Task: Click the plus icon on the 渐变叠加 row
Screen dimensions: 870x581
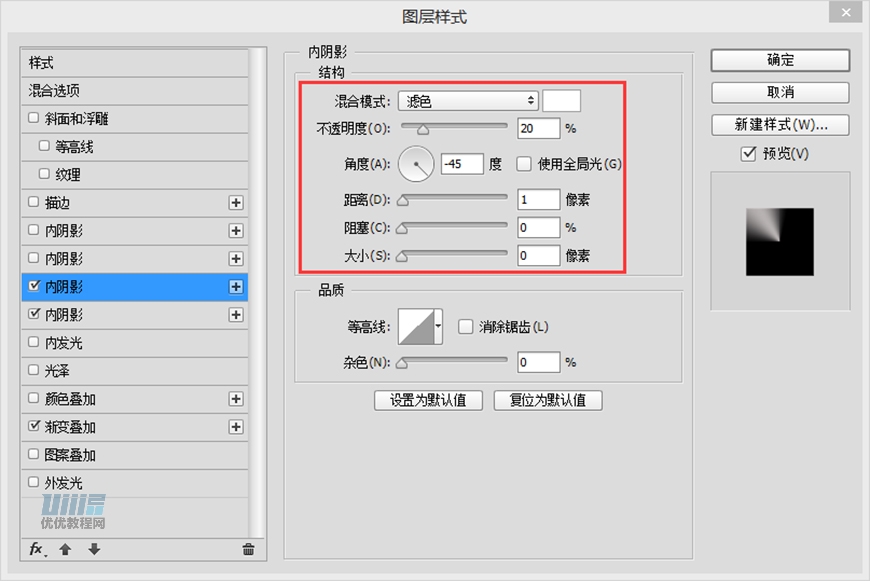Action: point(236,427)
